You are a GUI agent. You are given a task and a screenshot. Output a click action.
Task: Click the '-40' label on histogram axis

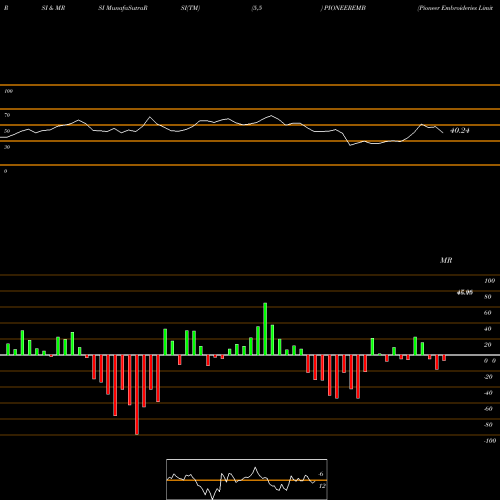(488, 393)
